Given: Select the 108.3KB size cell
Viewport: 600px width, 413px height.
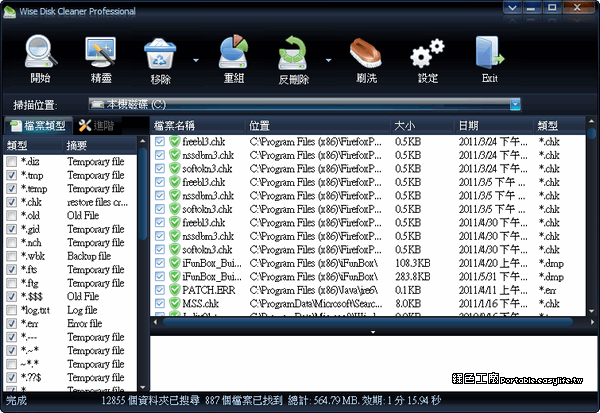Looking at the screenshot, I should click(412, 263).
